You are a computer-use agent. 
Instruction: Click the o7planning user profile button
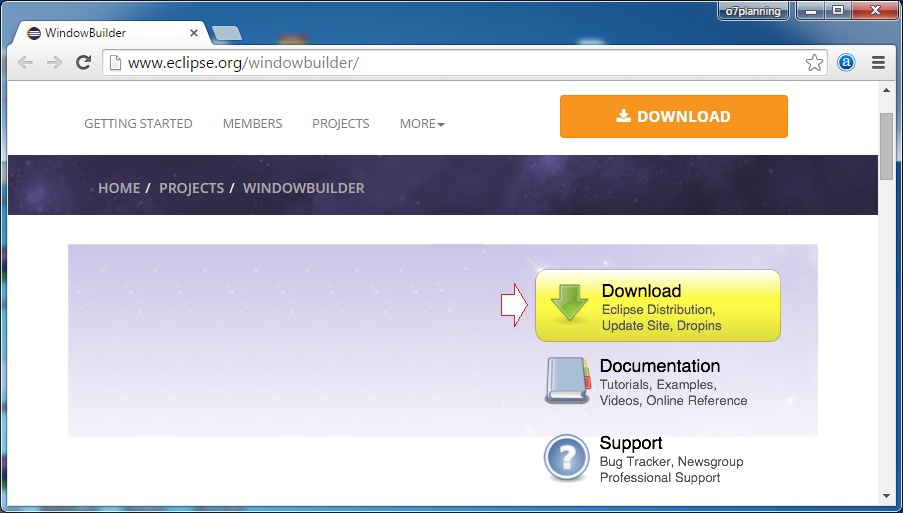coord(753,11)
